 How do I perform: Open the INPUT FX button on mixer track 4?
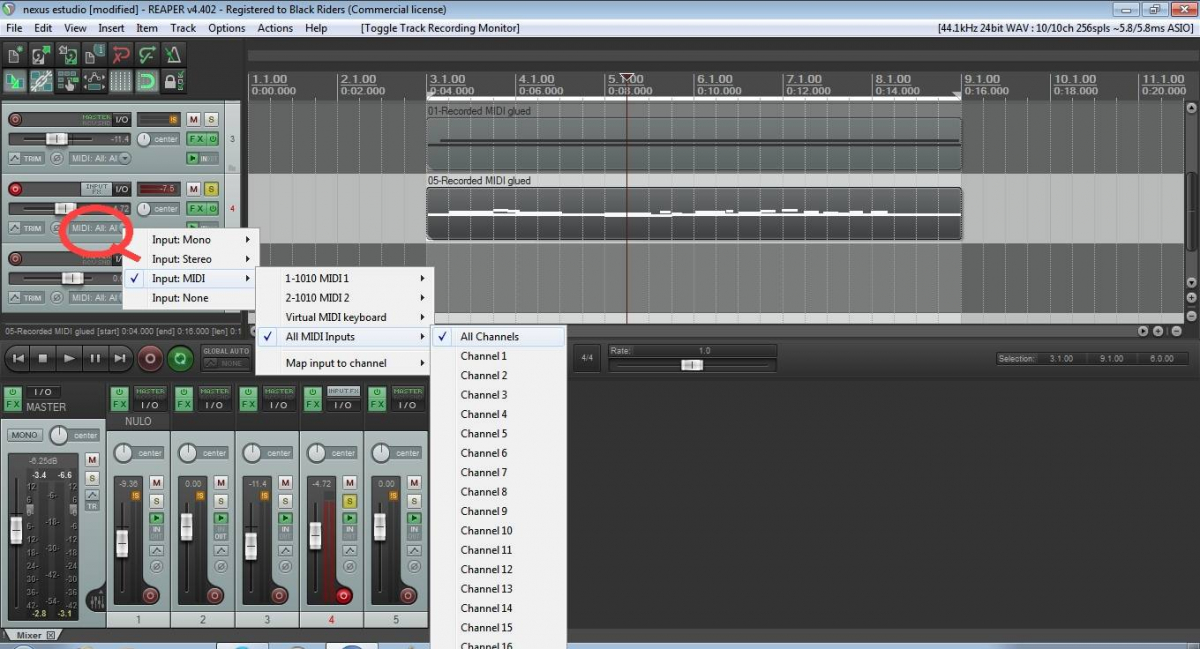(342, 392)
